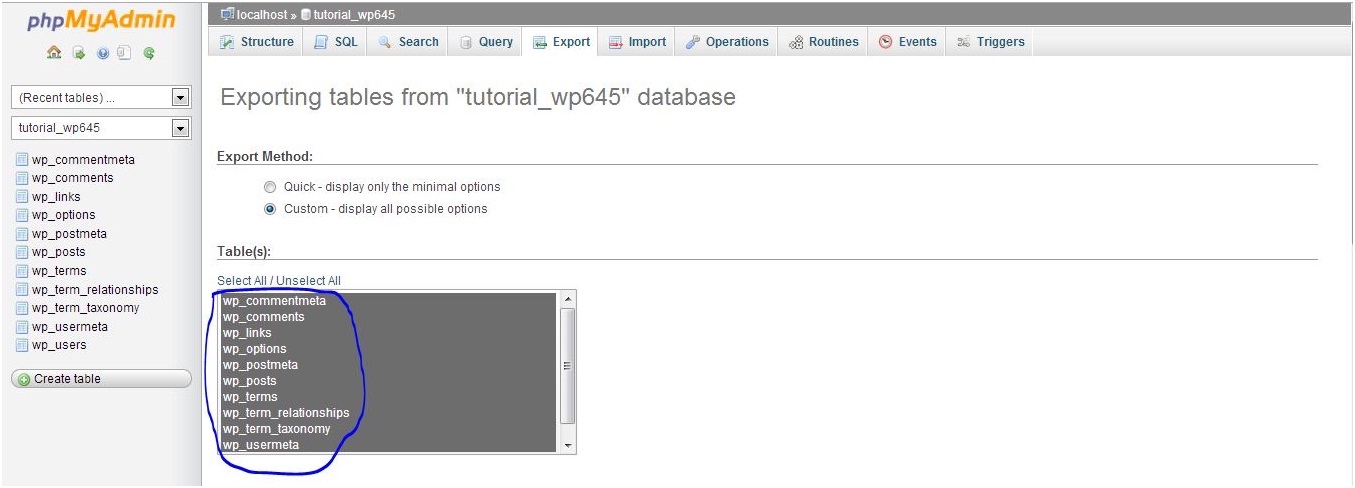Click the Home icon under phpMyAdmin logo
The image size is (1355, 488).
pos(54,54)
